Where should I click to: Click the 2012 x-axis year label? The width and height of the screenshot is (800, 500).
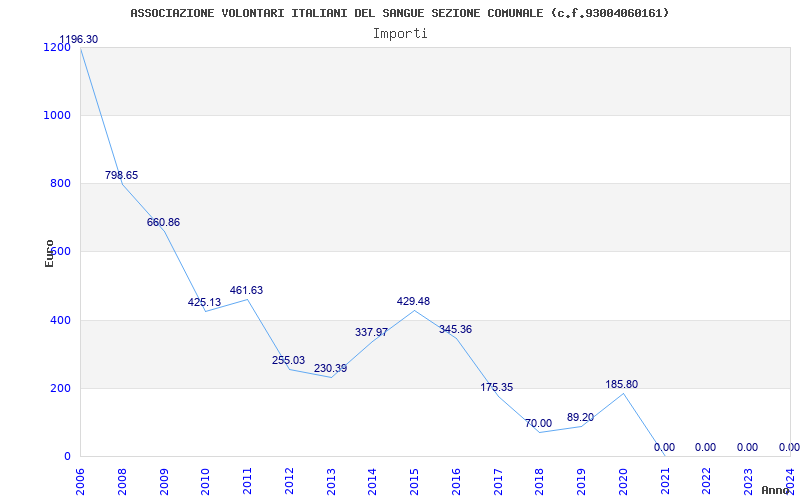(x=289, y=482)
